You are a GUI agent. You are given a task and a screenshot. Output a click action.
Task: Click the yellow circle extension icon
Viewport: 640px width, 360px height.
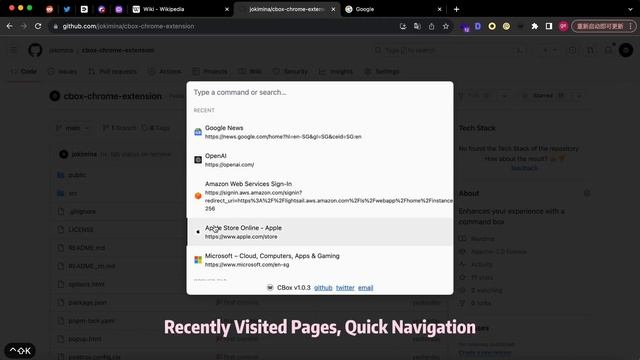tap(492, 26)
